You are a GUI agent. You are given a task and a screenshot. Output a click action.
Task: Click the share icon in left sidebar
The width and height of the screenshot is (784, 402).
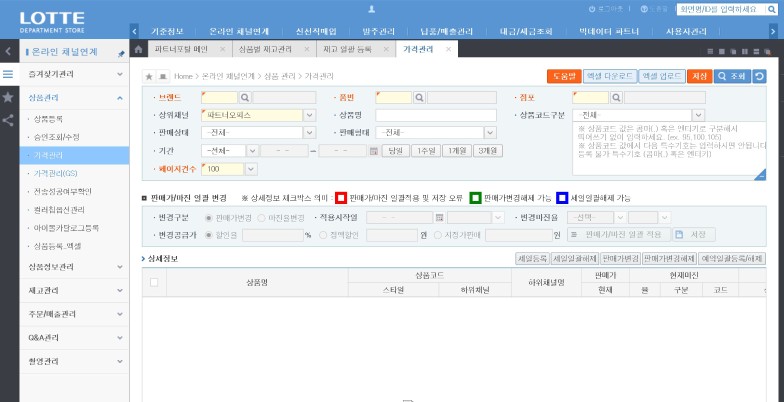(8, 120)
